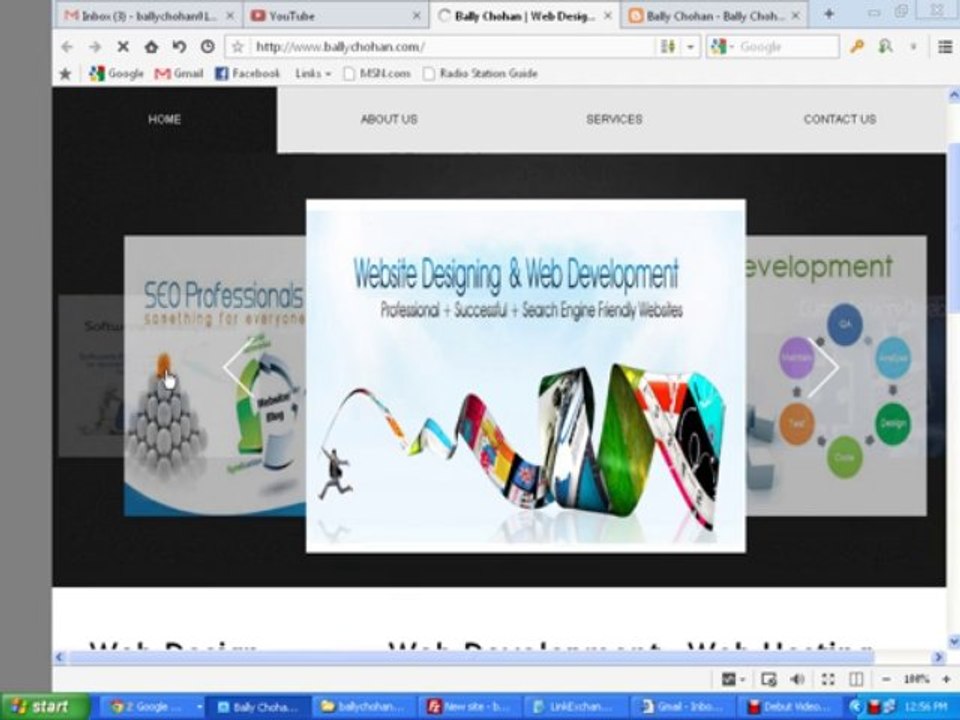
Task: Click the vertical scrollbar up arrow
Action: (953, 95)
